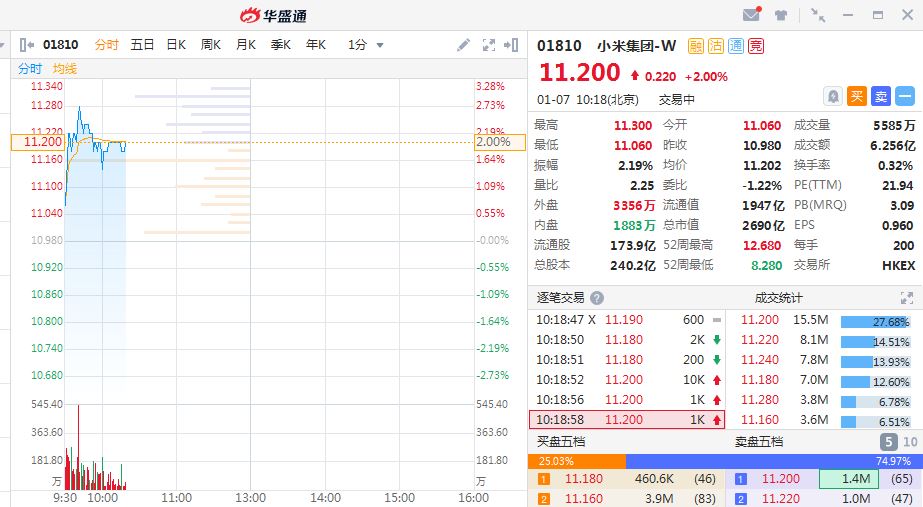Click the 卖盘五档 header
This screenshot has width=923, height=507.
(x=759, y=442)
